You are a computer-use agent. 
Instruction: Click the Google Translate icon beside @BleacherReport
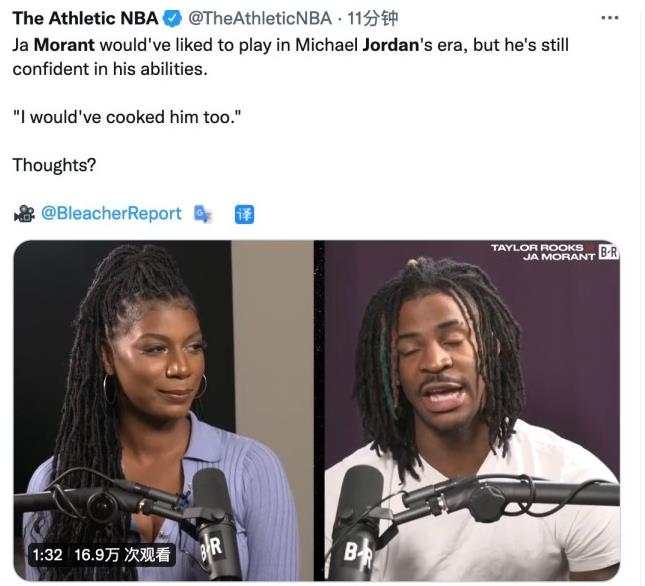pyautogui.click(x=202, y=214)
